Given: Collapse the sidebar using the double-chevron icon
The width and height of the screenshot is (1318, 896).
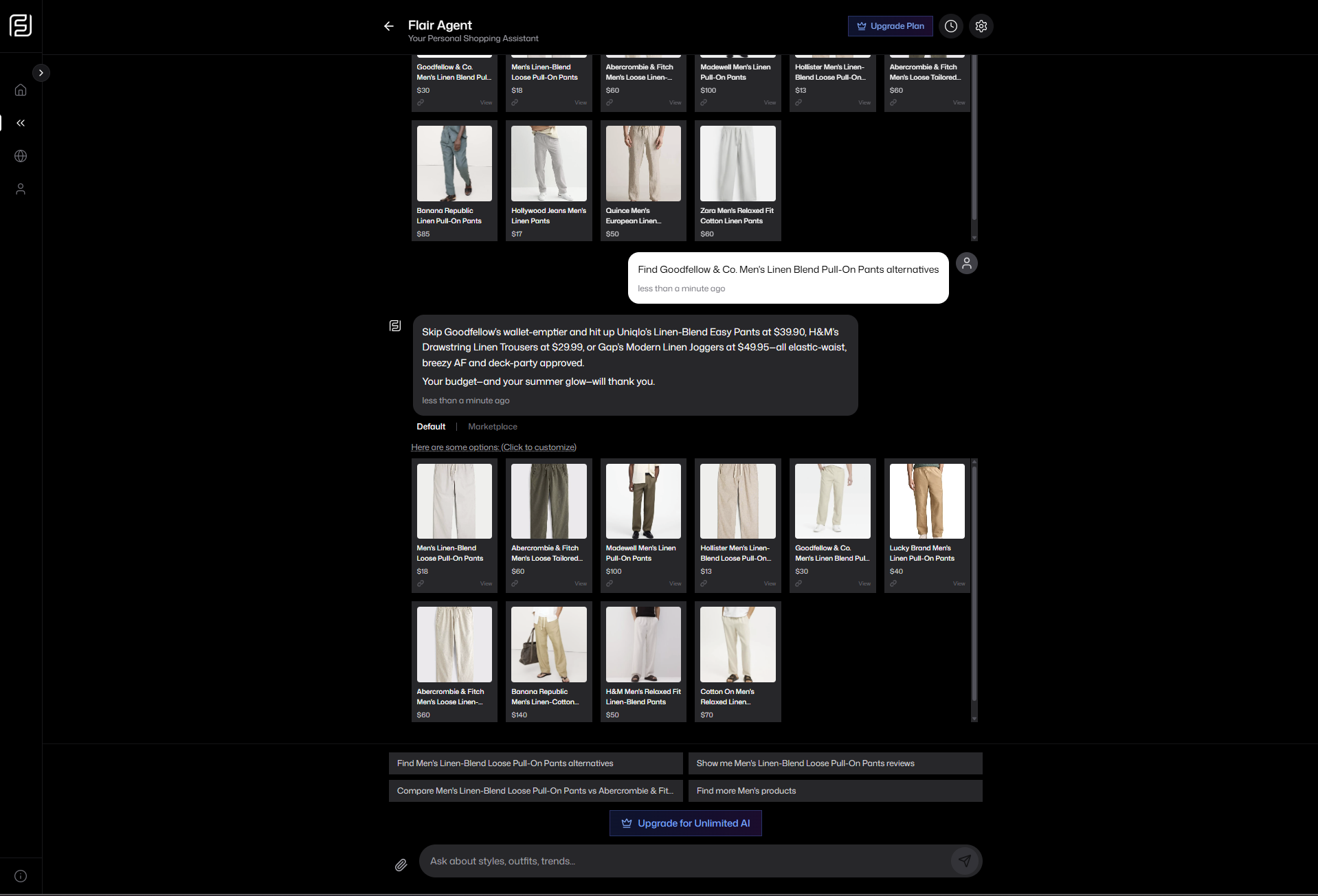Looking at the screenshot, I should pos(21,122).
